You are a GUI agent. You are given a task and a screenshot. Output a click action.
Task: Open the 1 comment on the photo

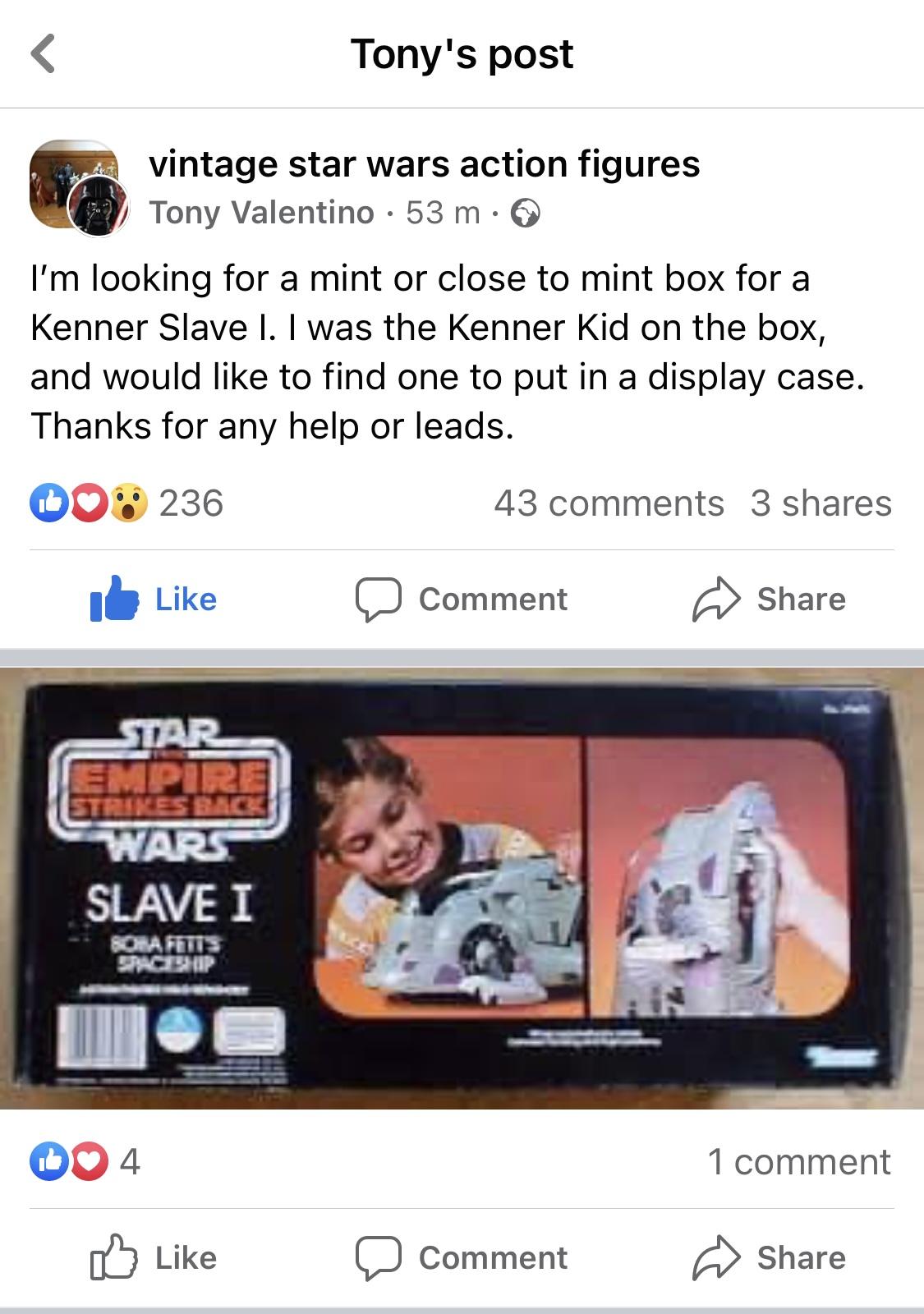coord(799,1161)
